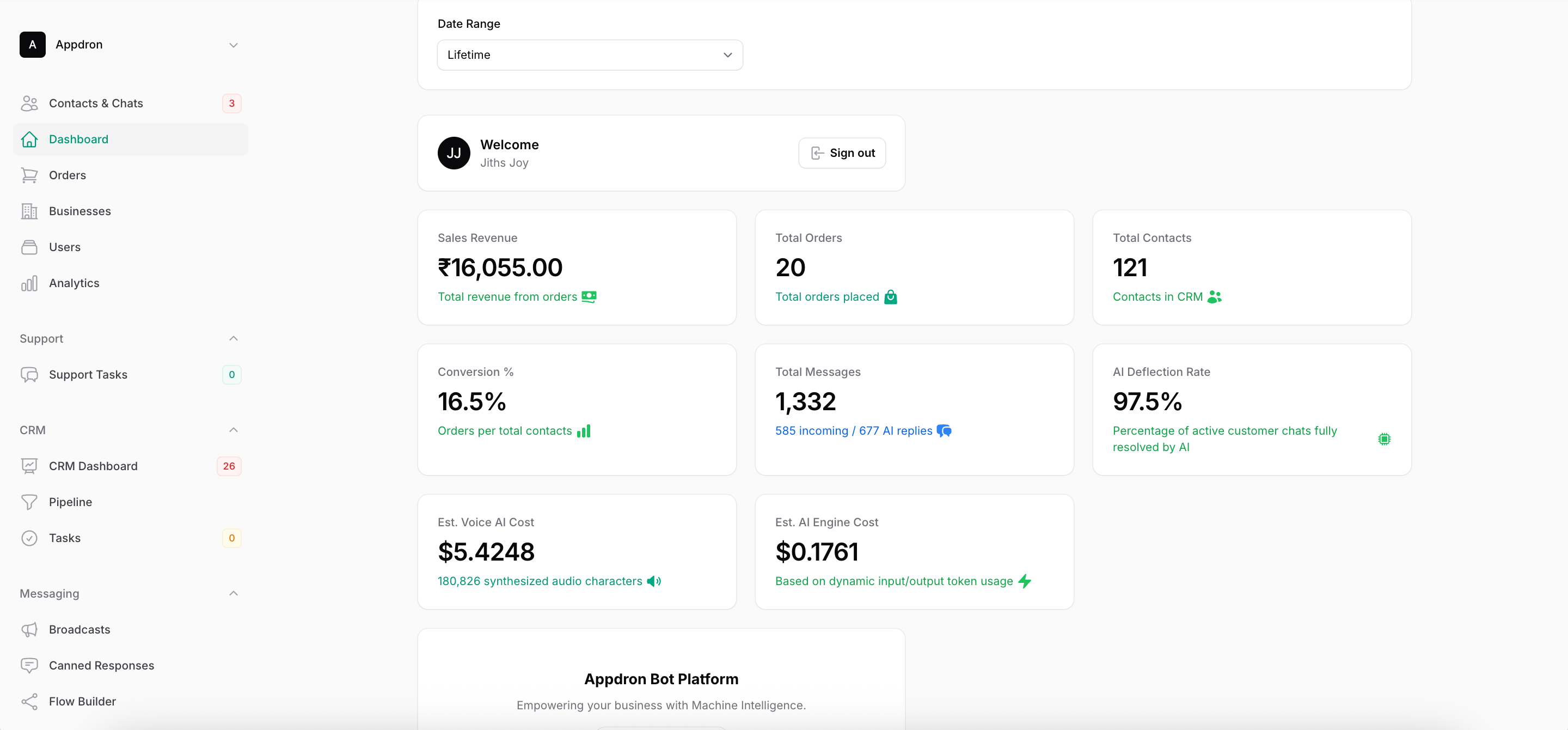Click the Contacts & Chats people icon
Image resolution: width=1568 pixels, height=730 pixels.
click(29, 104)
